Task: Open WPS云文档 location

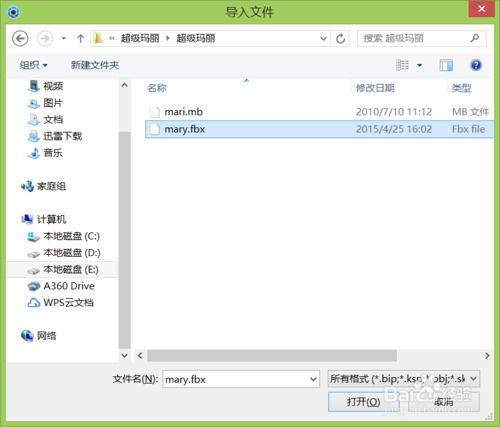Action: click(61, 303)
